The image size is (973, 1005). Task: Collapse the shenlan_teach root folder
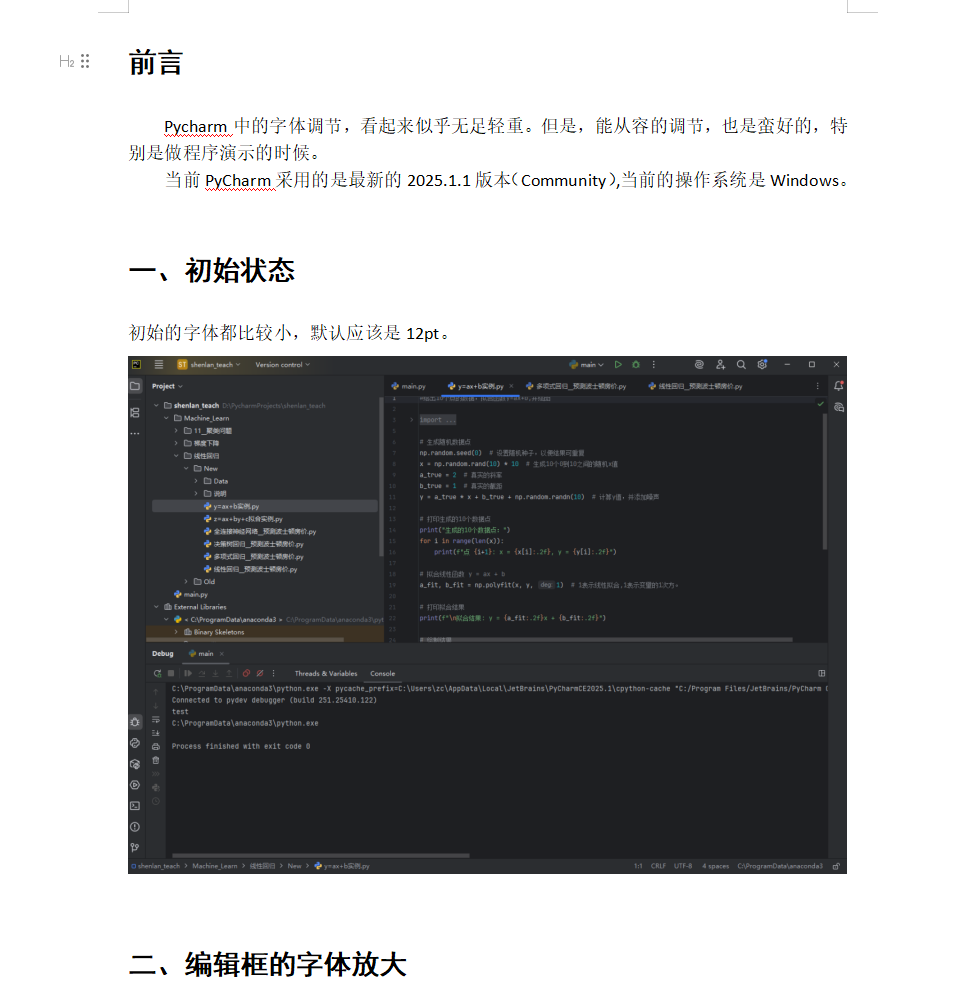156,405
